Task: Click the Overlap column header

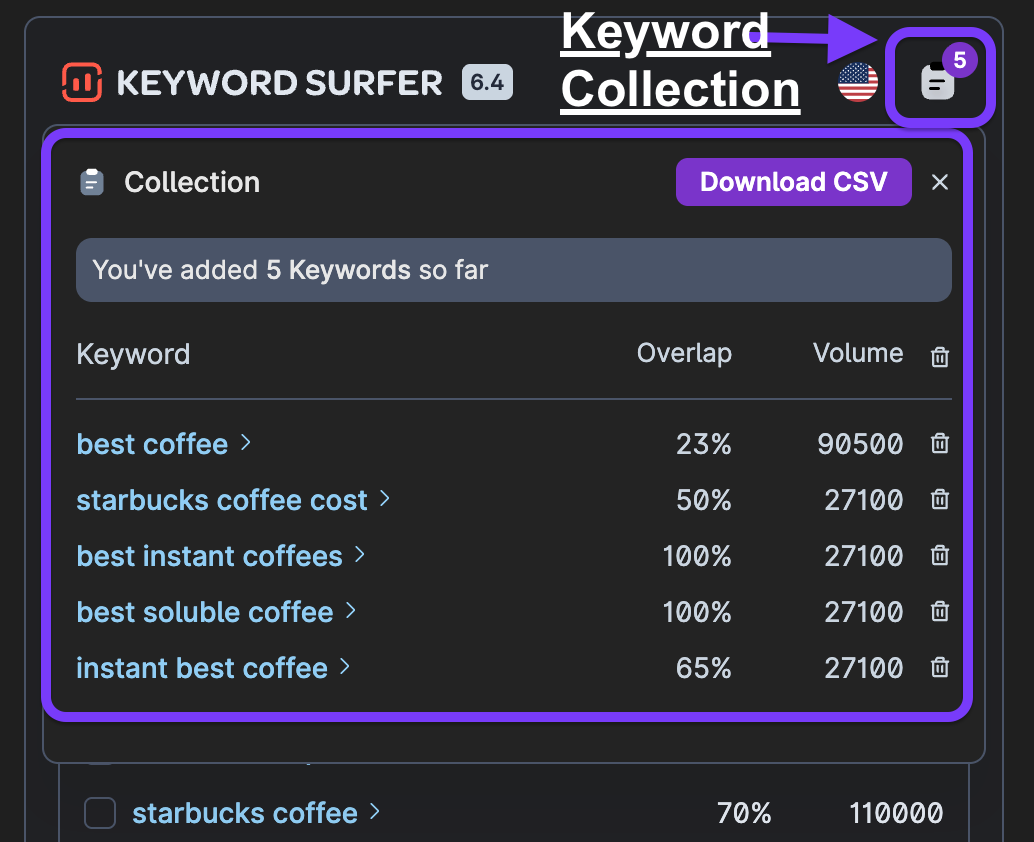Action: (x=684, y=353)
